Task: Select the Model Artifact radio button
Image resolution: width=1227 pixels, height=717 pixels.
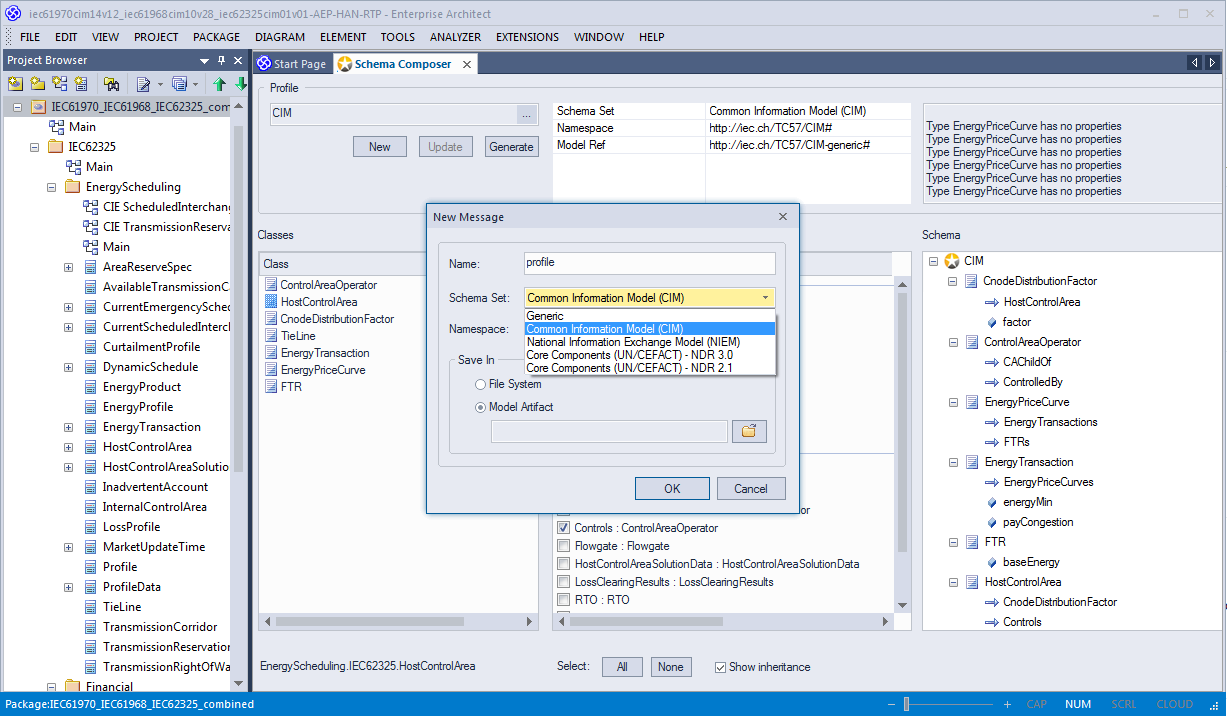Action: (x=481, y=407)
